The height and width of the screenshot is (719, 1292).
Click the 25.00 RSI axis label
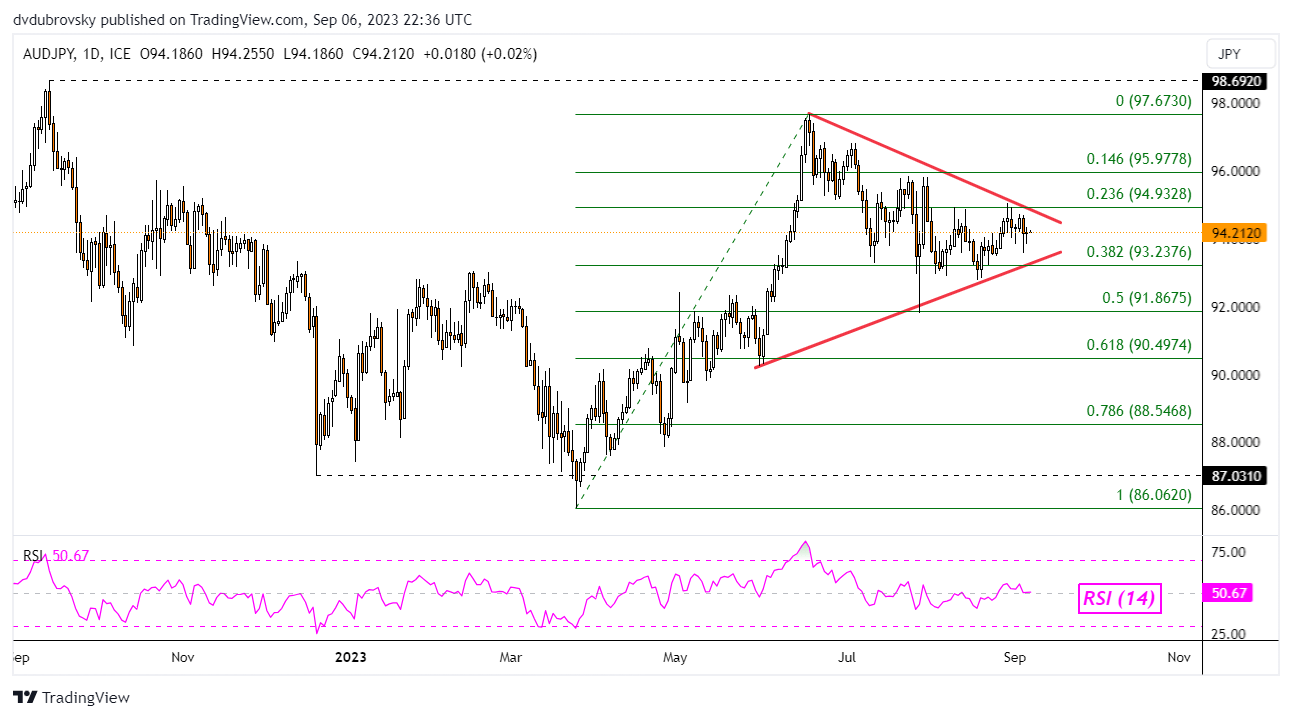pyautogui.click(x=1229, y=634)
